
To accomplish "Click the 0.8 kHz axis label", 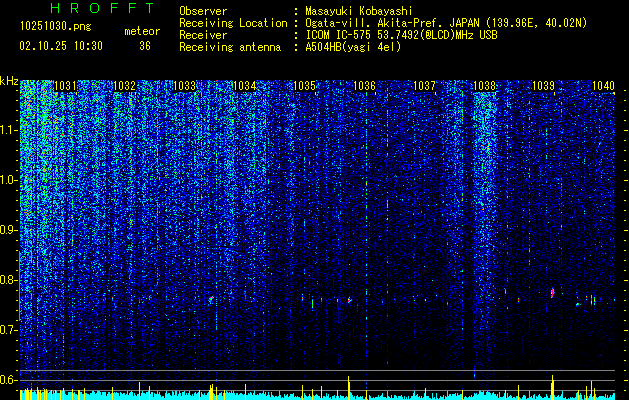I will click(9, 280).
